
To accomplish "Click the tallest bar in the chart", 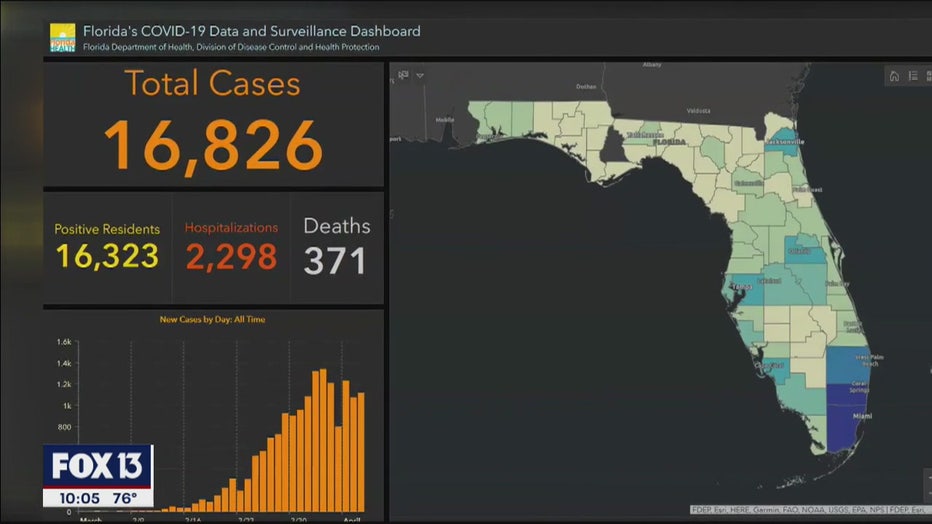I will coord(323,440).
